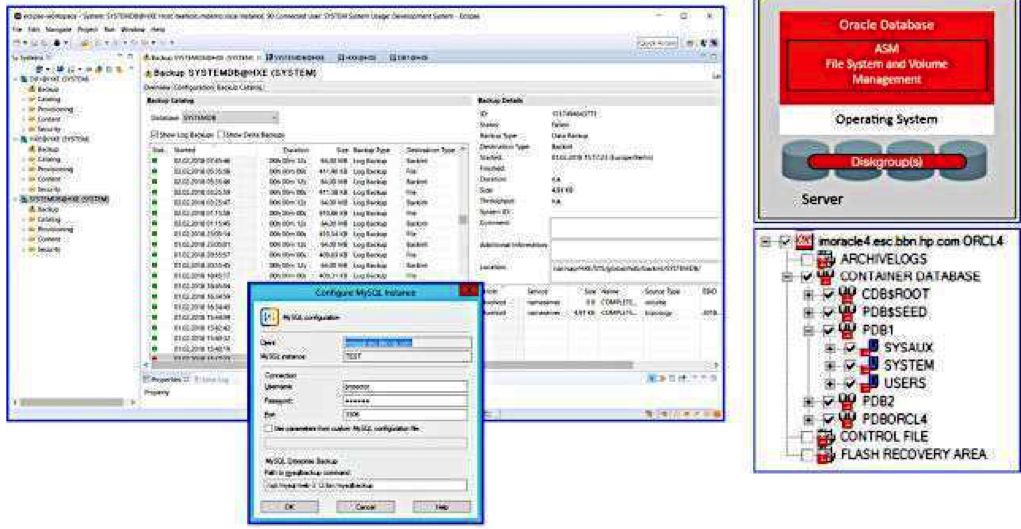Toggle the Show Log Backups checkbox

coord(154,134)
